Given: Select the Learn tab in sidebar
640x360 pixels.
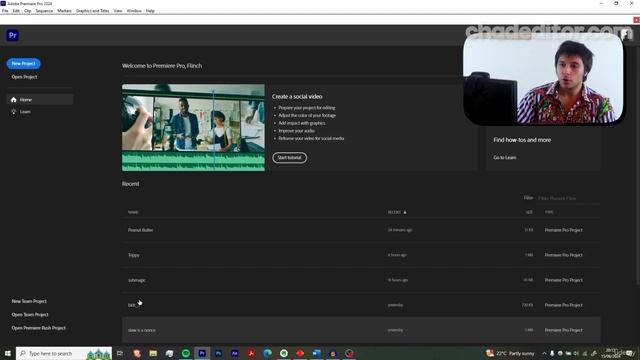Looking at the screenshot, I should coord(40,111).
